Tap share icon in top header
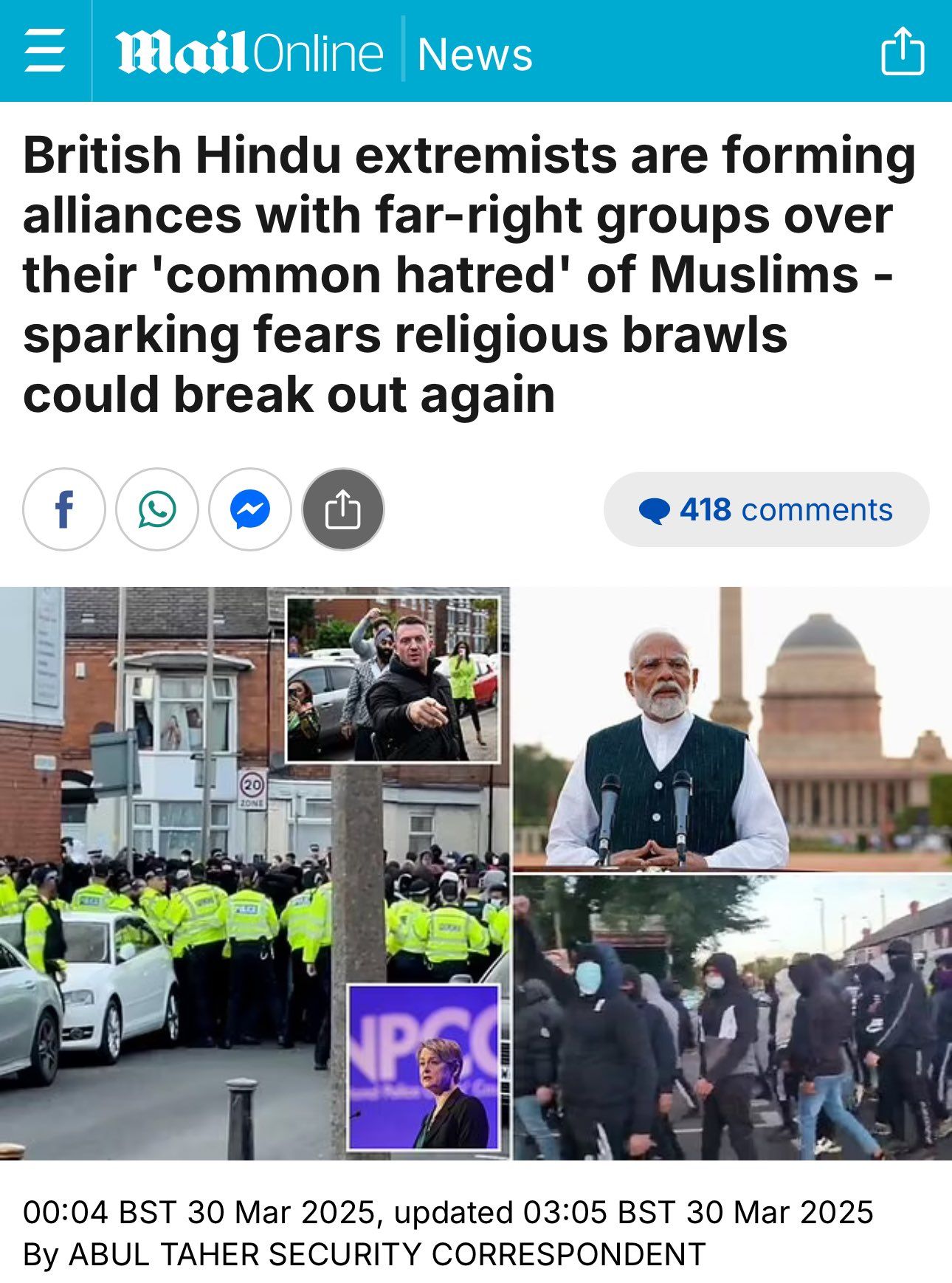 coord(903,50)
